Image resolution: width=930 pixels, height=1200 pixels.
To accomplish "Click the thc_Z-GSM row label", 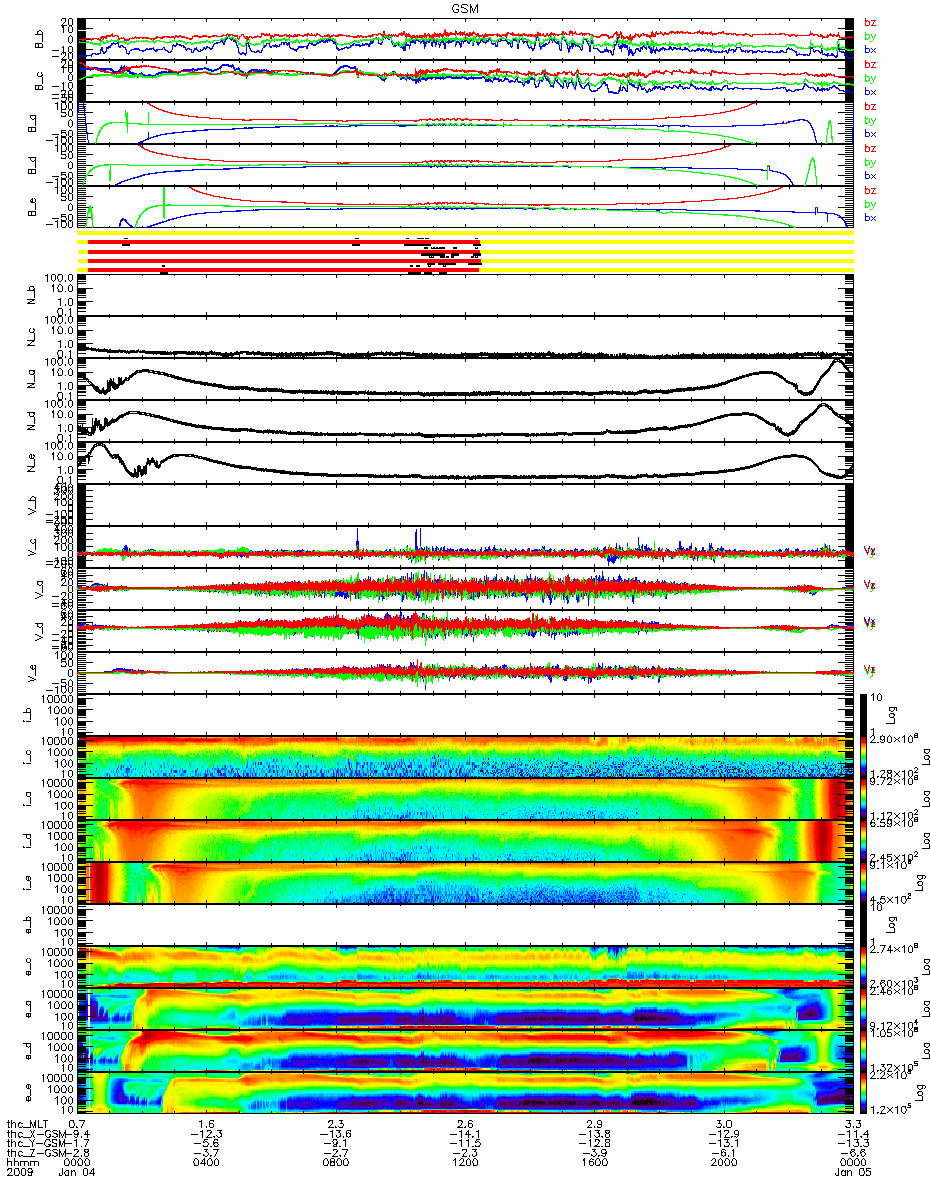I will click(x=35, y=1153).
